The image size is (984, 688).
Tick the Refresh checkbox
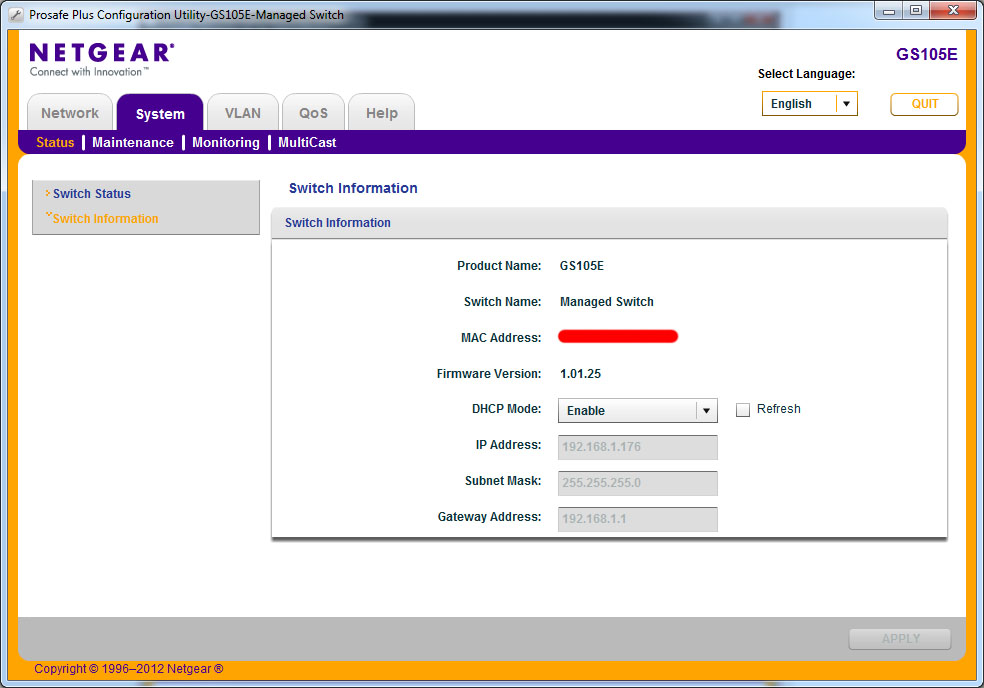pos(743,410)
